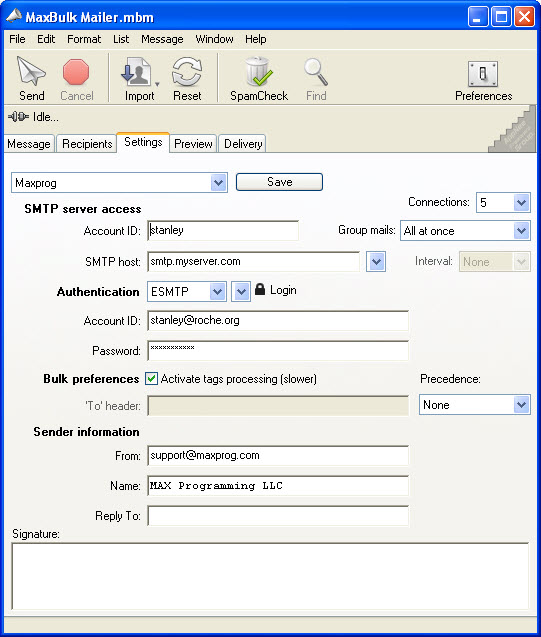Open the Connections dropdown
The height and width of the screenshot is (637, 541).
(x=522, y=202)
